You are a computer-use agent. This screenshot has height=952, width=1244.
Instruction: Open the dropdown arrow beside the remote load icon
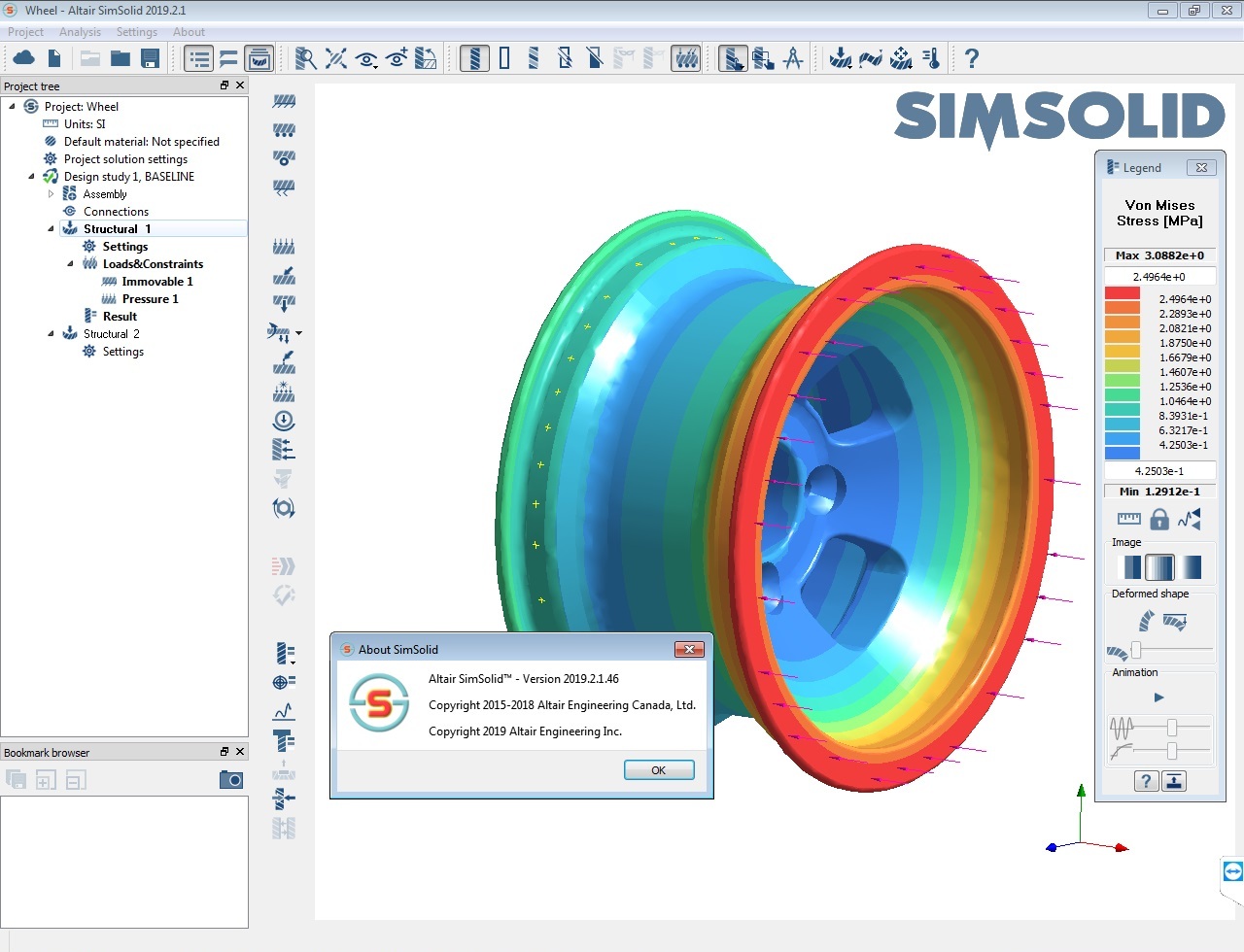(298, 333)
